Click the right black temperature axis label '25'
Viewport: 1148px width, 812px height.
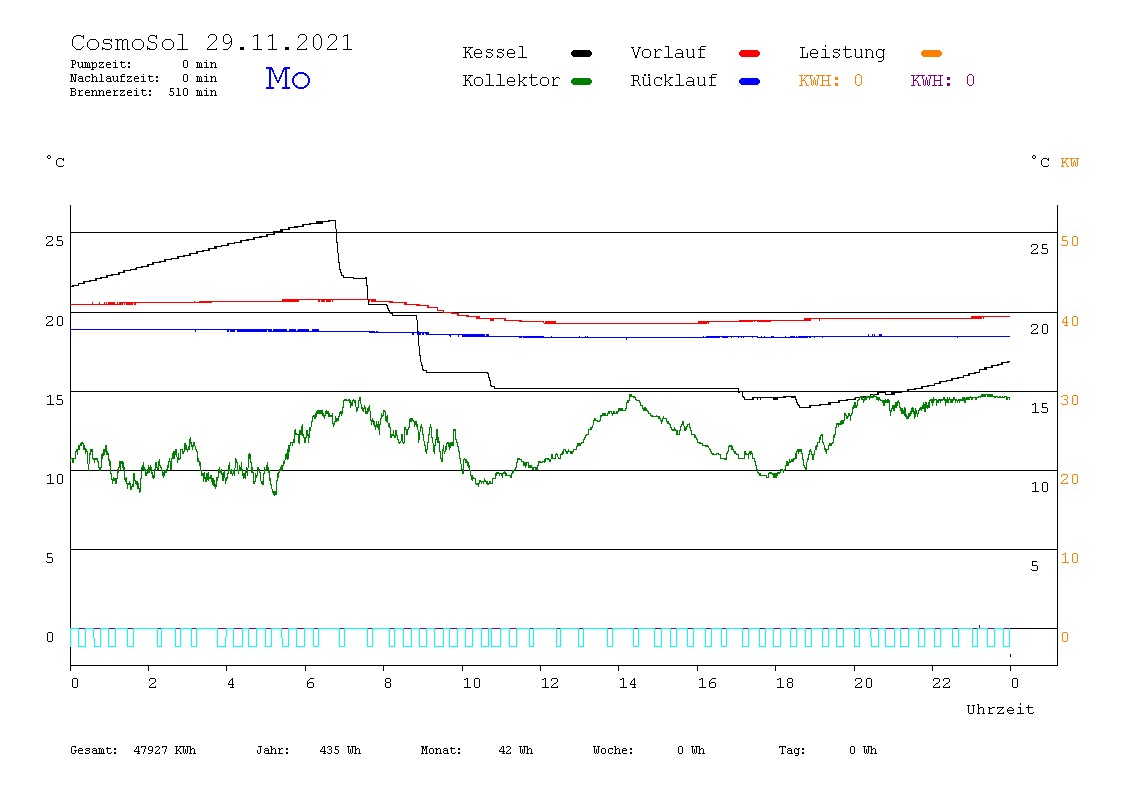1040,250
